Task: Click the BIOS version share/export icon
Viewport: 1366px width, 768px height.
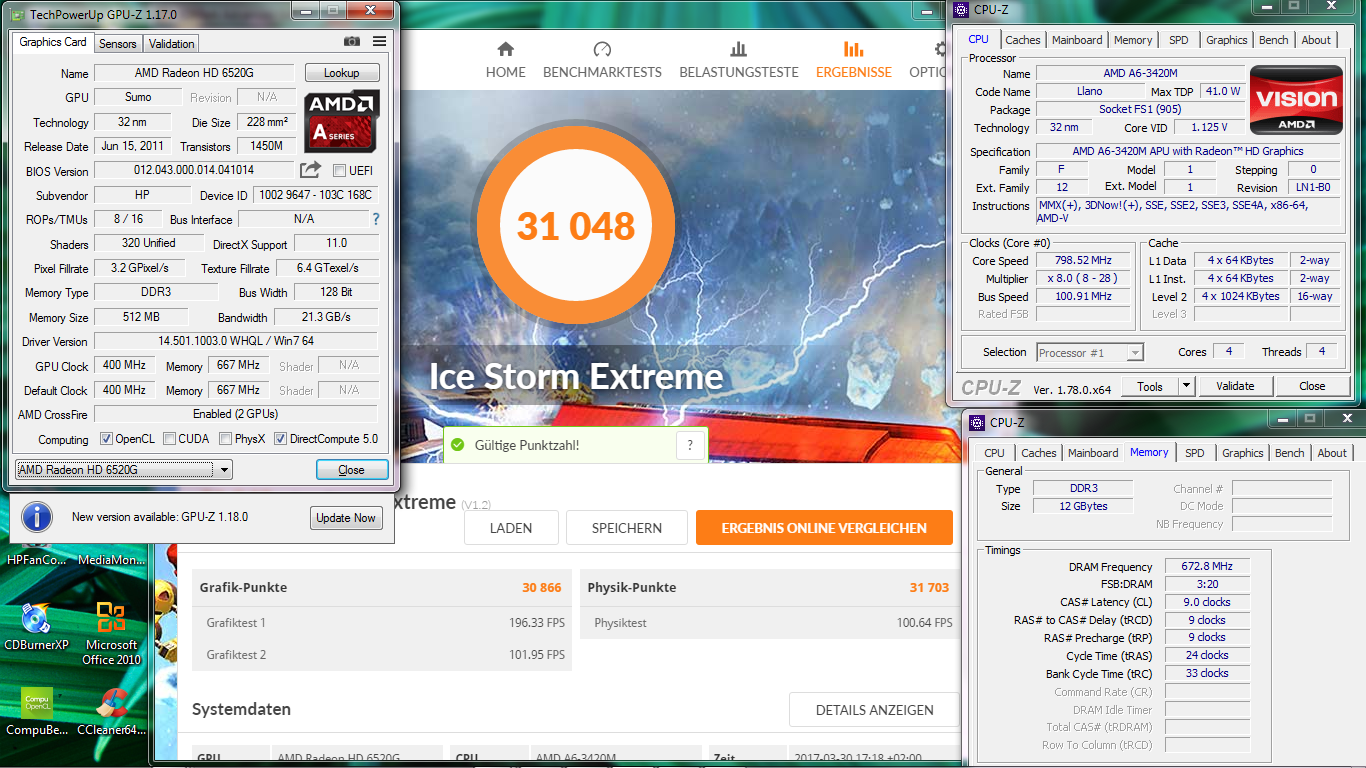Action: [x=311, y=170]
